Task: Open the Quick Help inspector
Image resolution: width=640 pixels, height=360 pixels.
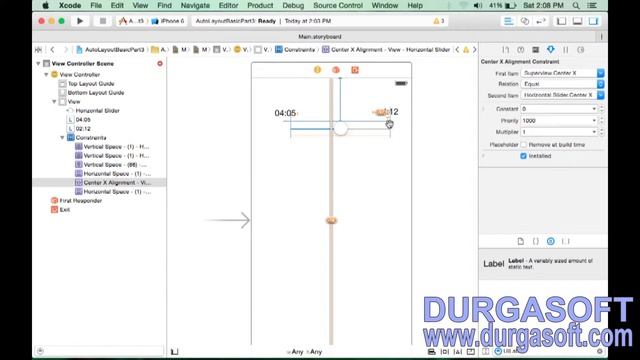Action: pyautogui.click(x=521, y=50)
